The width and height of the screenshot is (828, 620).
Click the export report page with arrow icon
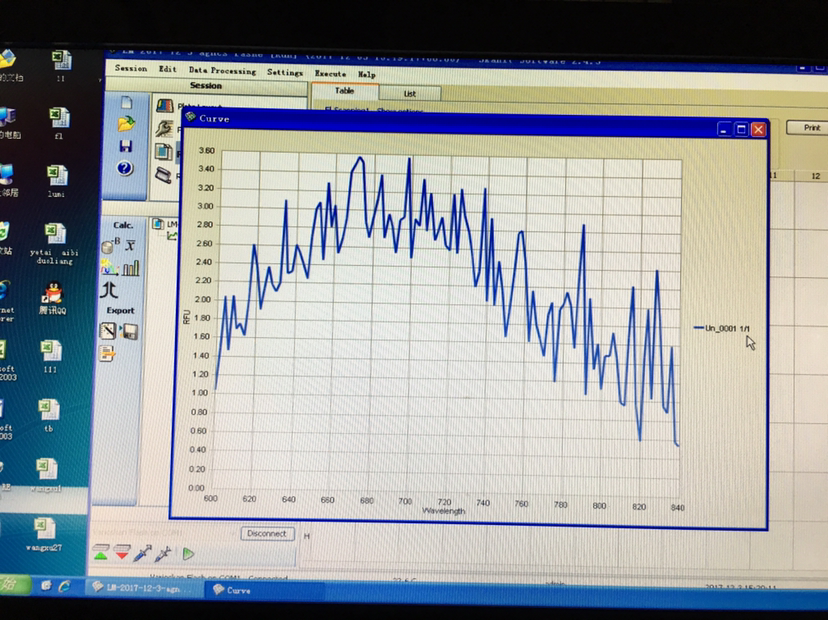point(107,353)
